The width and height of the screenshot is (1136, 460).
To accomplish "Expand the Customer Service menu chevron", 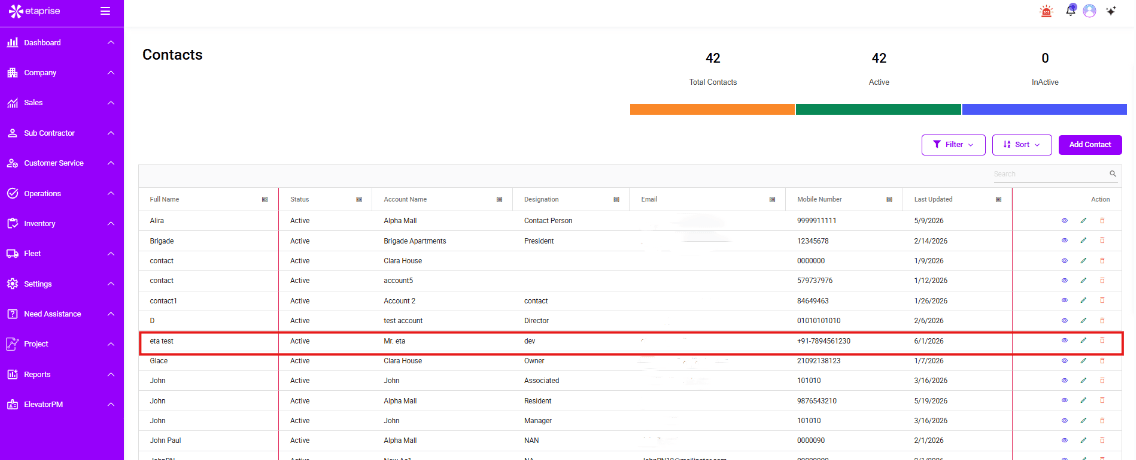I will coord(111,164).
